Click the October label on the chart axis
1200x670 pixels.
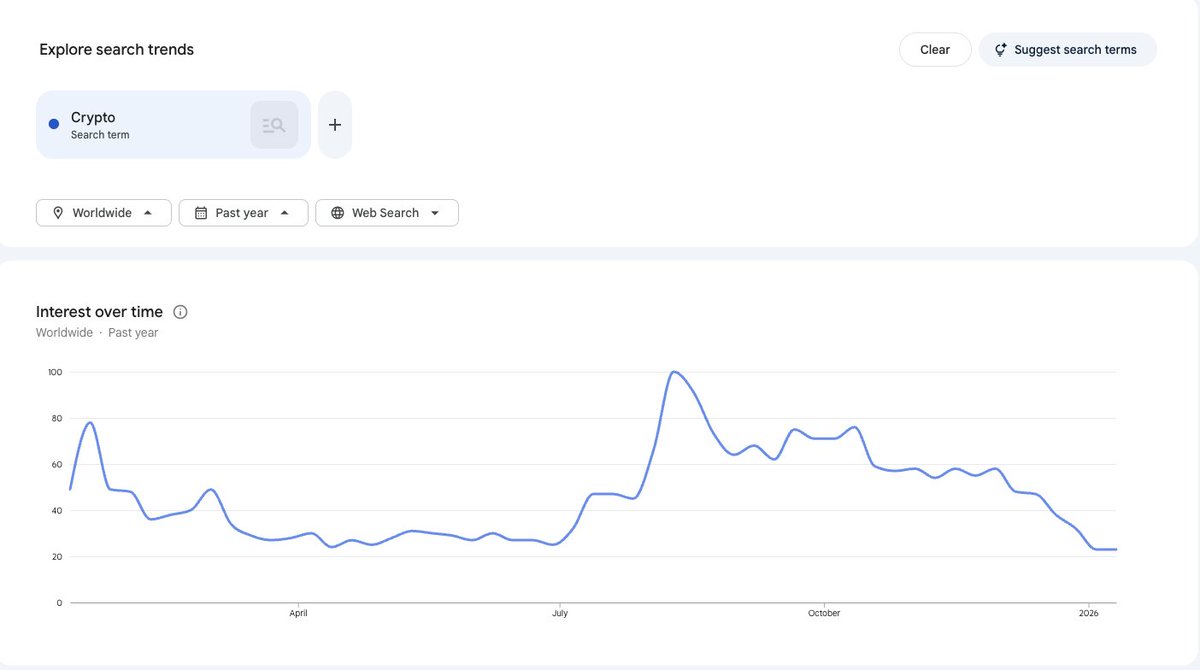824,612
